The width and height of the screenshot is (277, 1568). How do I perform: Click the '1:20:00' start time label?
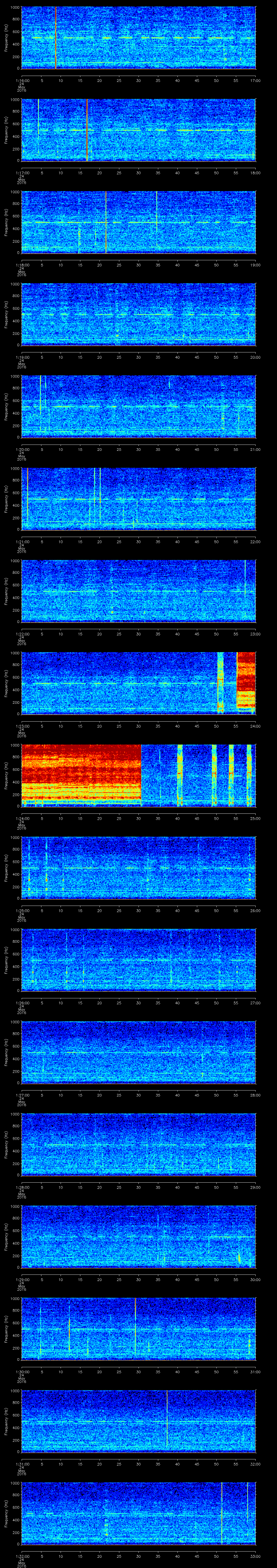(x=22, y=449)
